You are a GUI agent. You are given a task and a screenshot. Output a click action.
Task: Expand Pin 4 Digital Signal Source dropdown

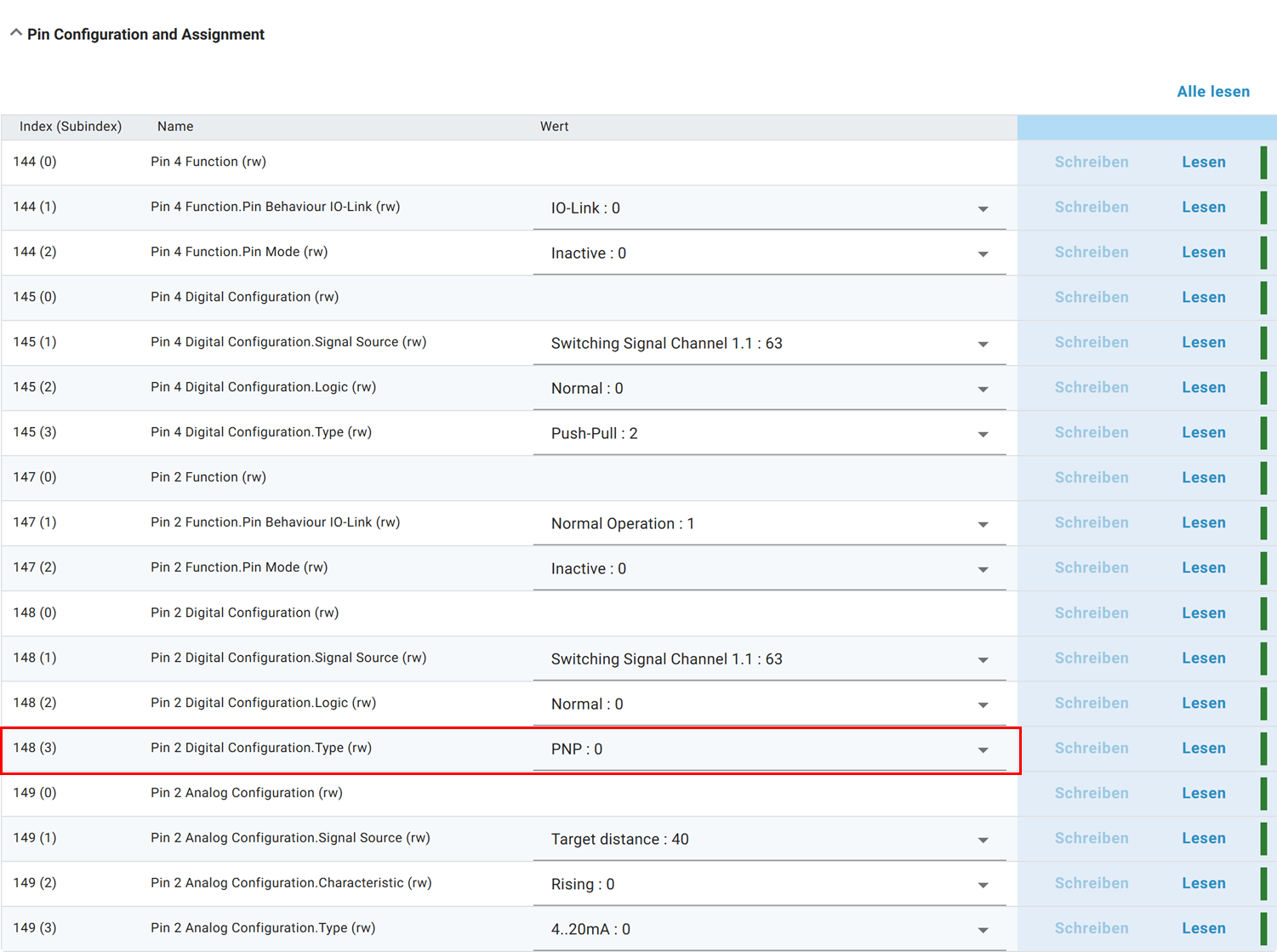point(983,344)
